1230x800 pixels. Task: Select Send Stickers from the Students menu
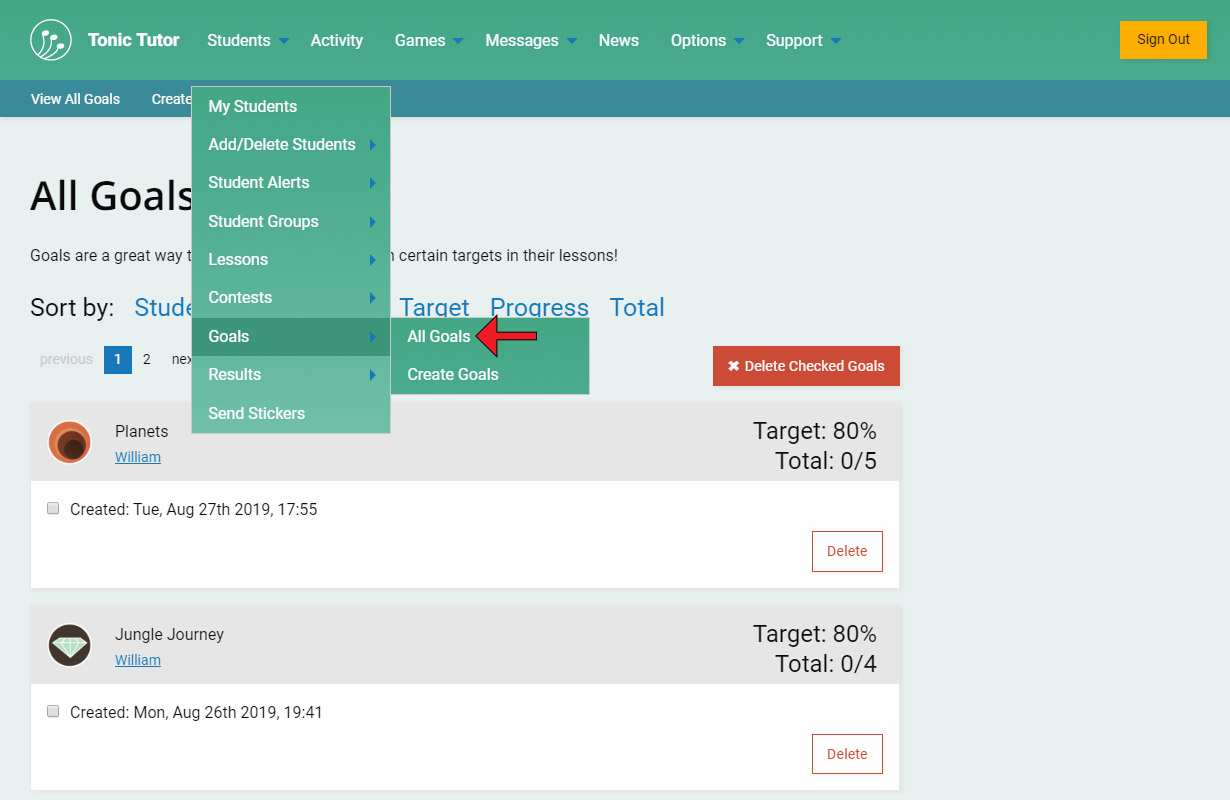pos(257,414)
